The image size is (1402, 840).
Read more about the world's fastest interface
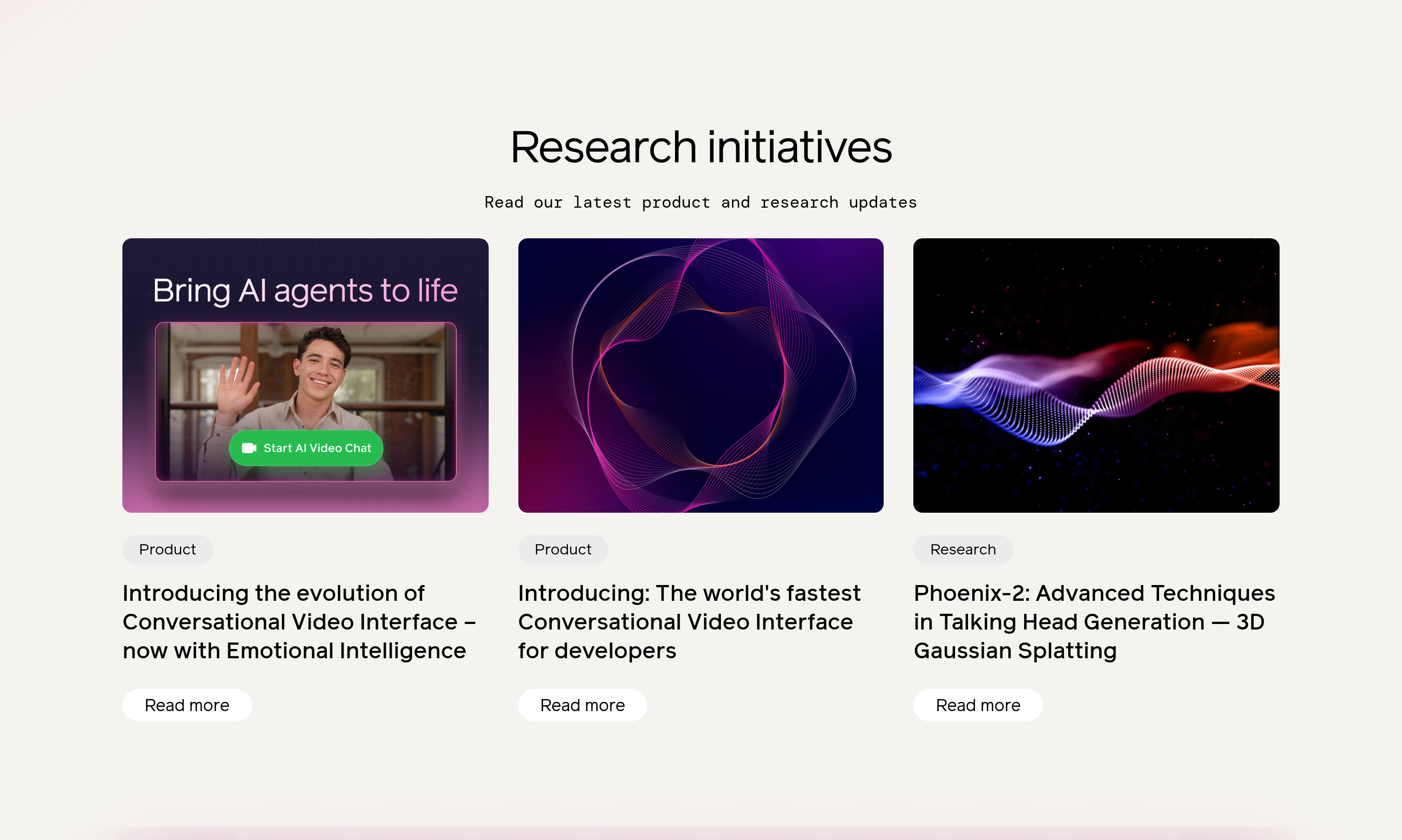pos(582,705)
